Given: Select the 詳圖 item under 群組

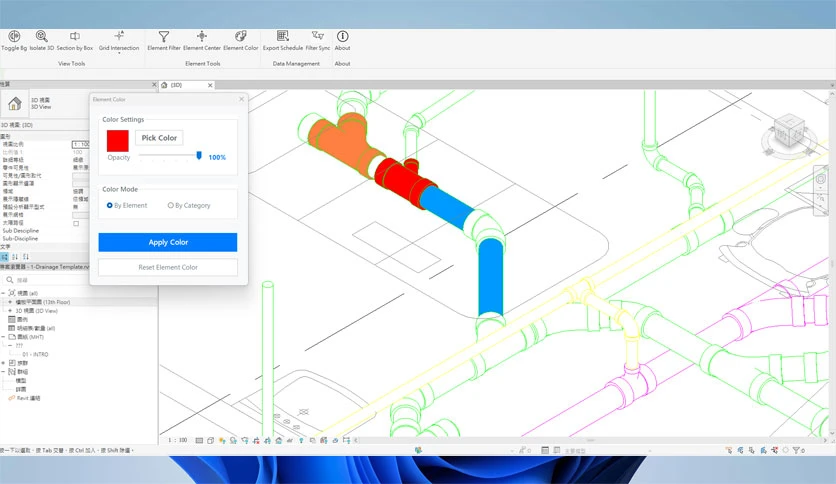Looking at the screenshot, I should [21, 389].
